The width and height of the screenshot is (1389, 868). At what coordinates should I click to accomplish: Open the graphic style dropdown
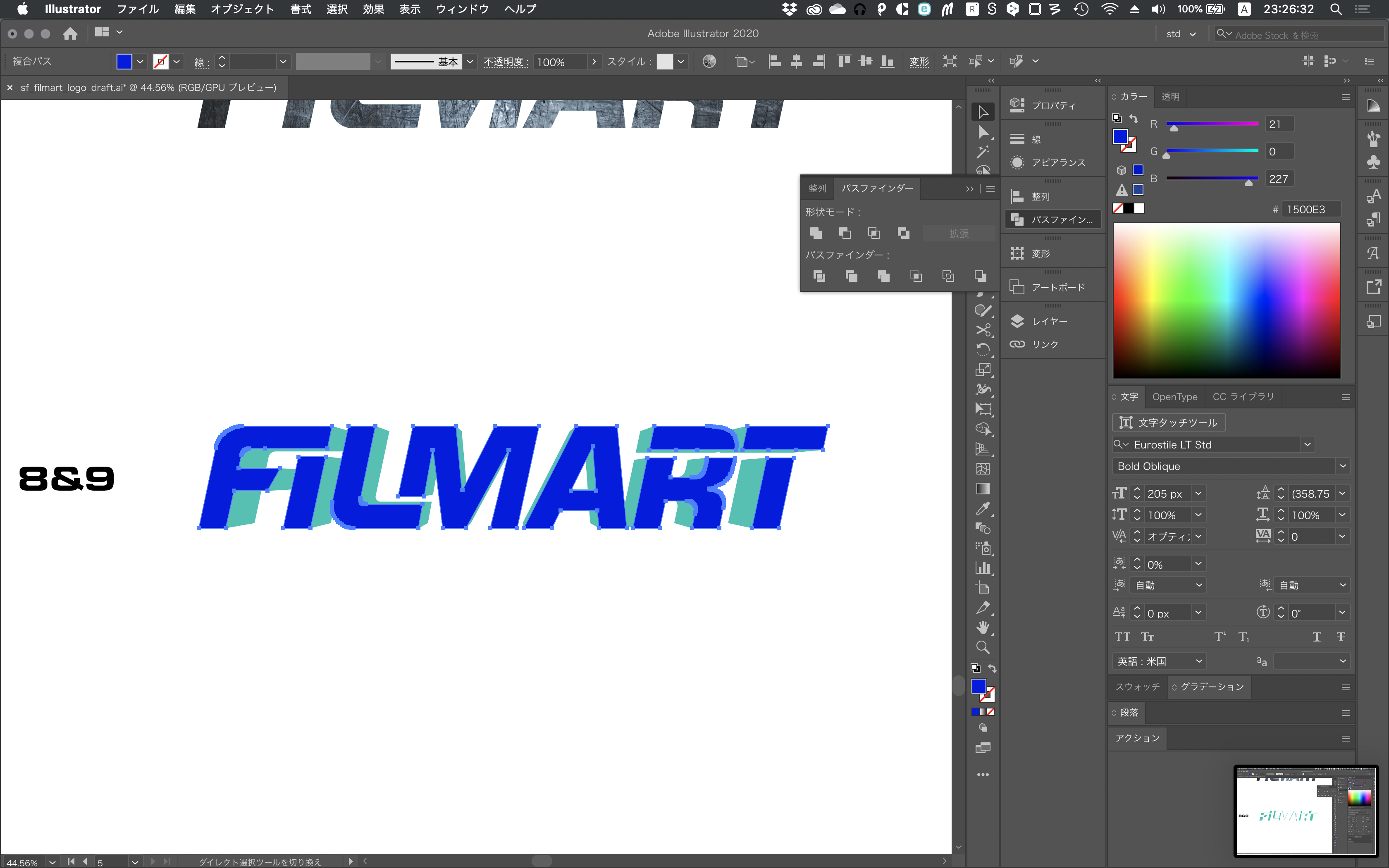coord(681,62)
